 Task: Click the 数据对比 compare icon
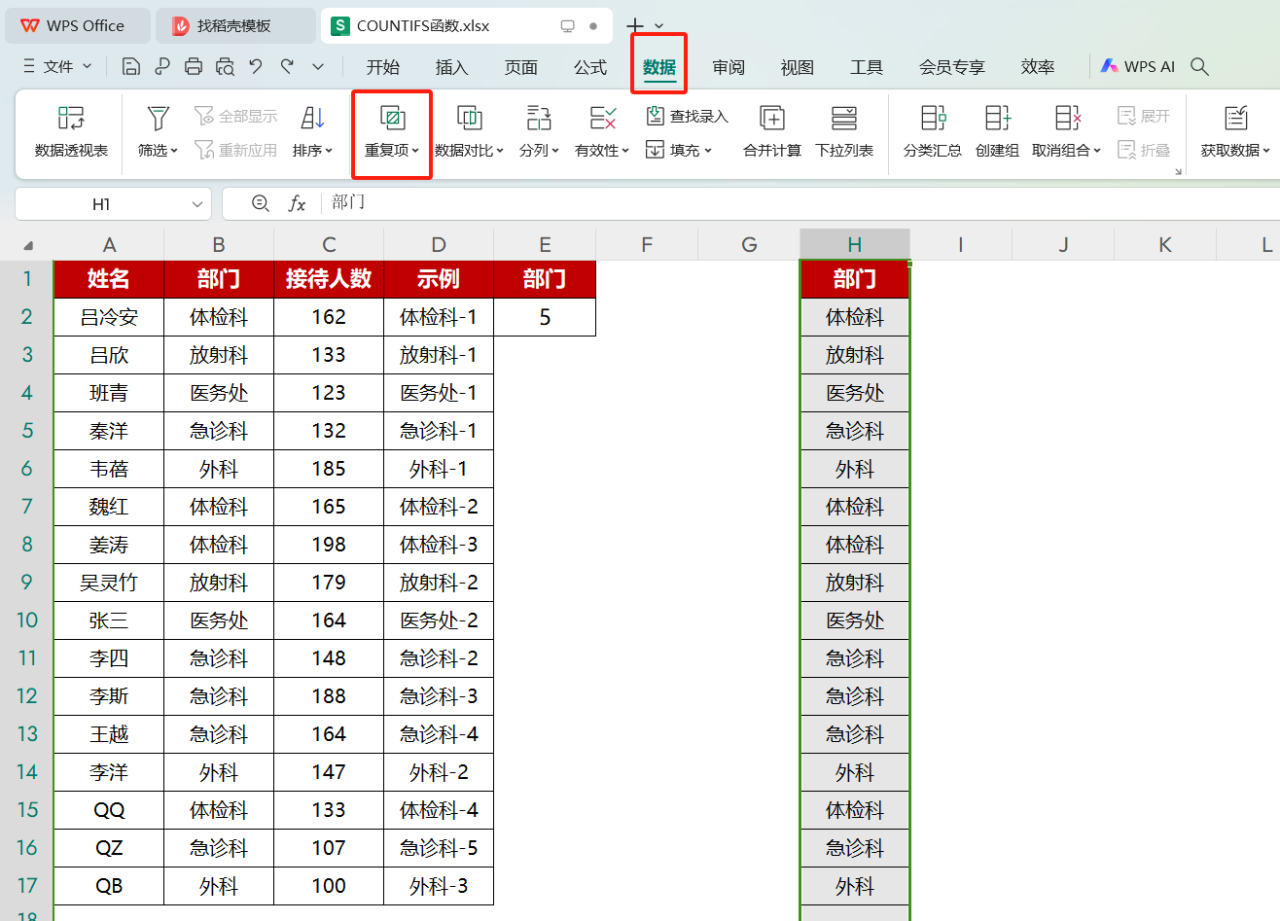coord(470,119)
